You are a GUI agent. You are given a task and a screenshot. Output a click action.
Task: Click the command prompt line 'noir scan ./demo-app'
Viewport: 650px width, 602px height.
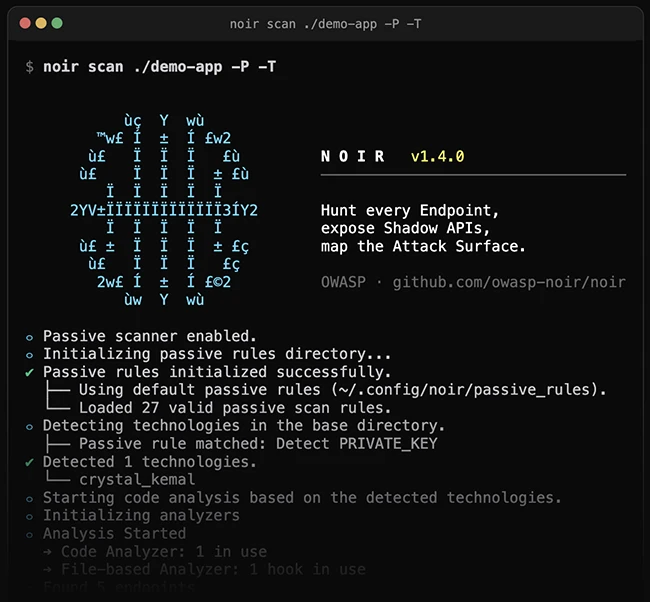(160, 66)
